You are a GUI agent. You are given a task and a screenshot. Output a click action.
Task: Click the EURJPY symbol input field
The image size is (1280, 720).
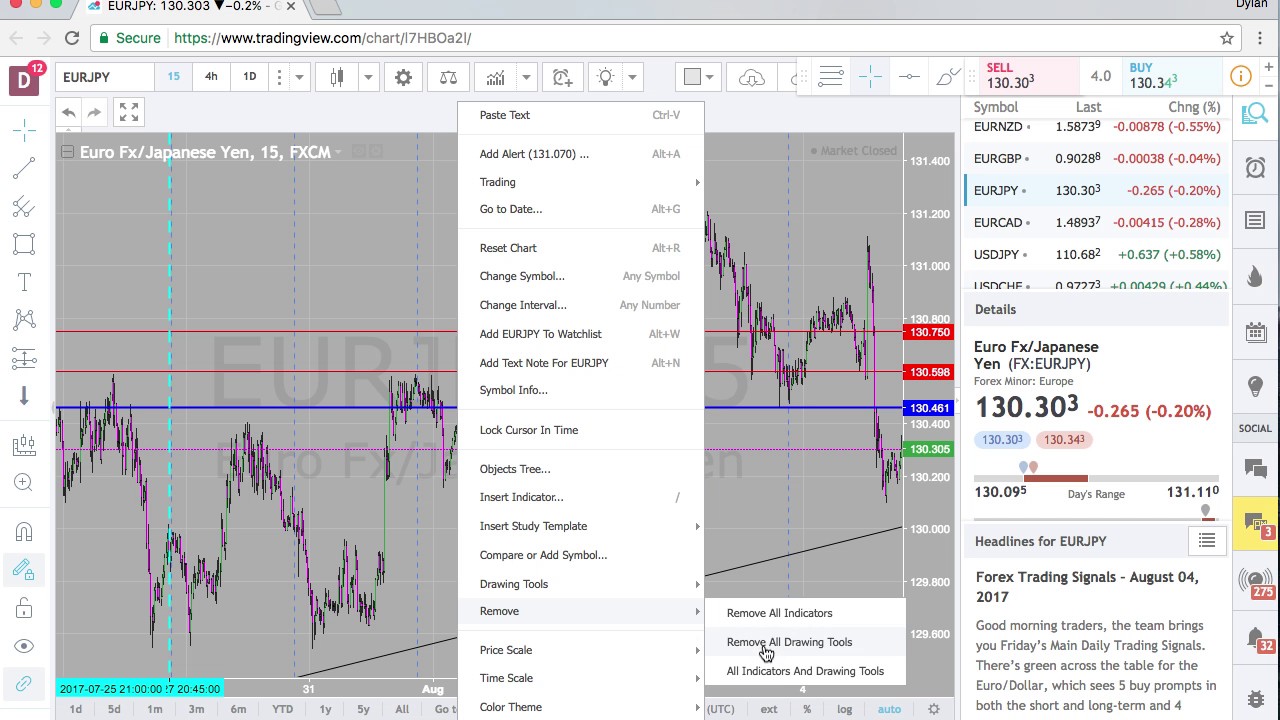(x=104, y=77)
